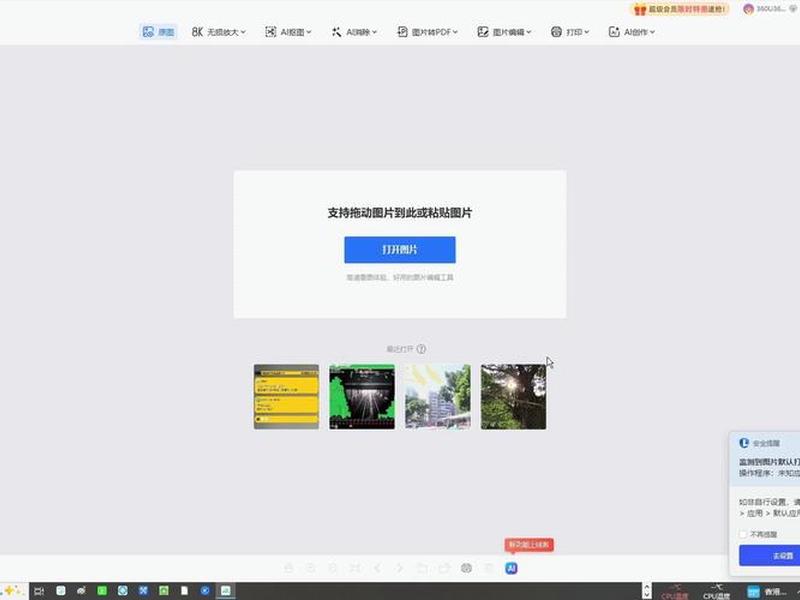Click the taskbar tray scroll arrows

point(646,591)
